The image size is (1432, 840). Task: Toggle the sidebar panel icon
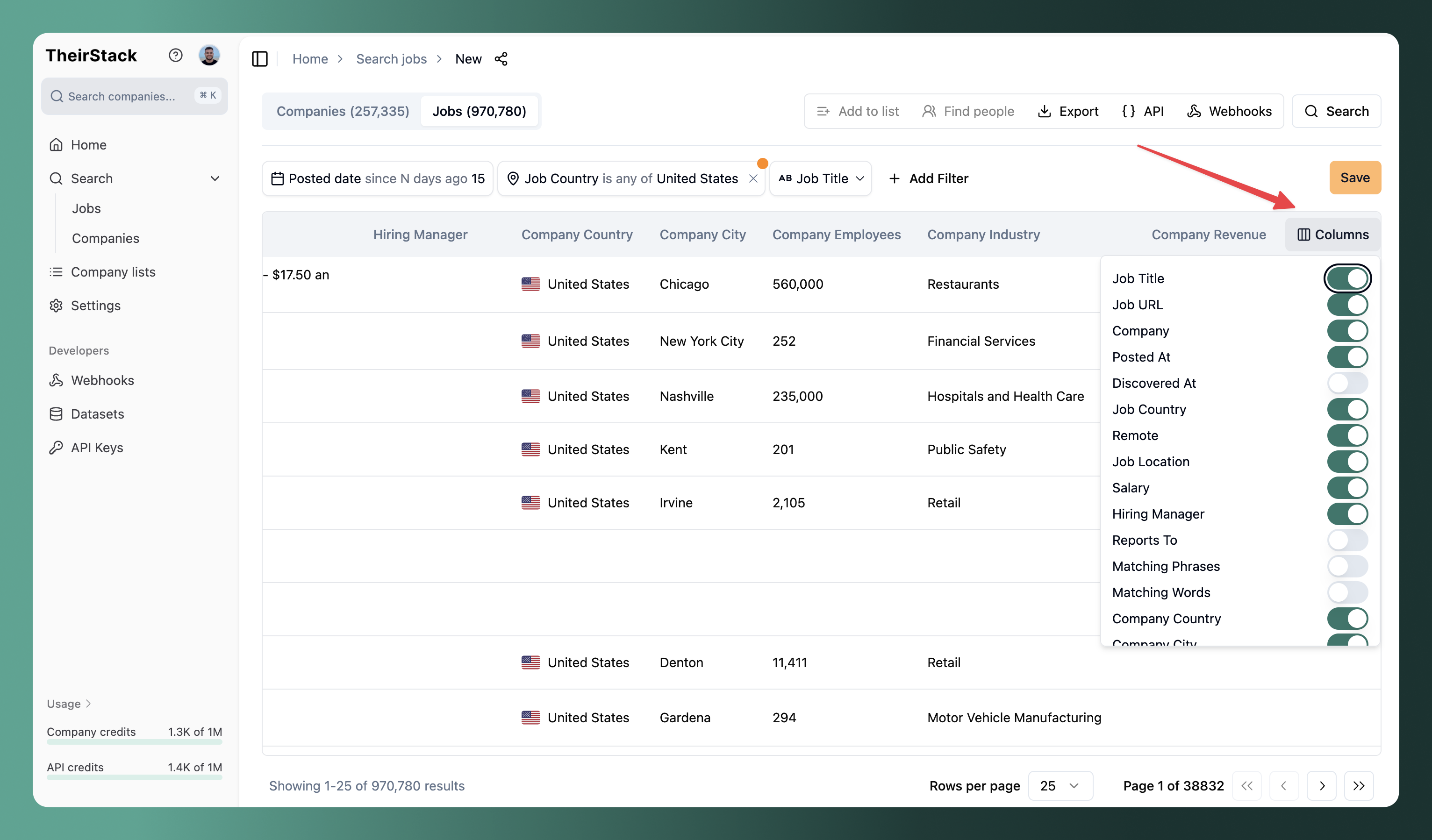click(x=260, y=58)
